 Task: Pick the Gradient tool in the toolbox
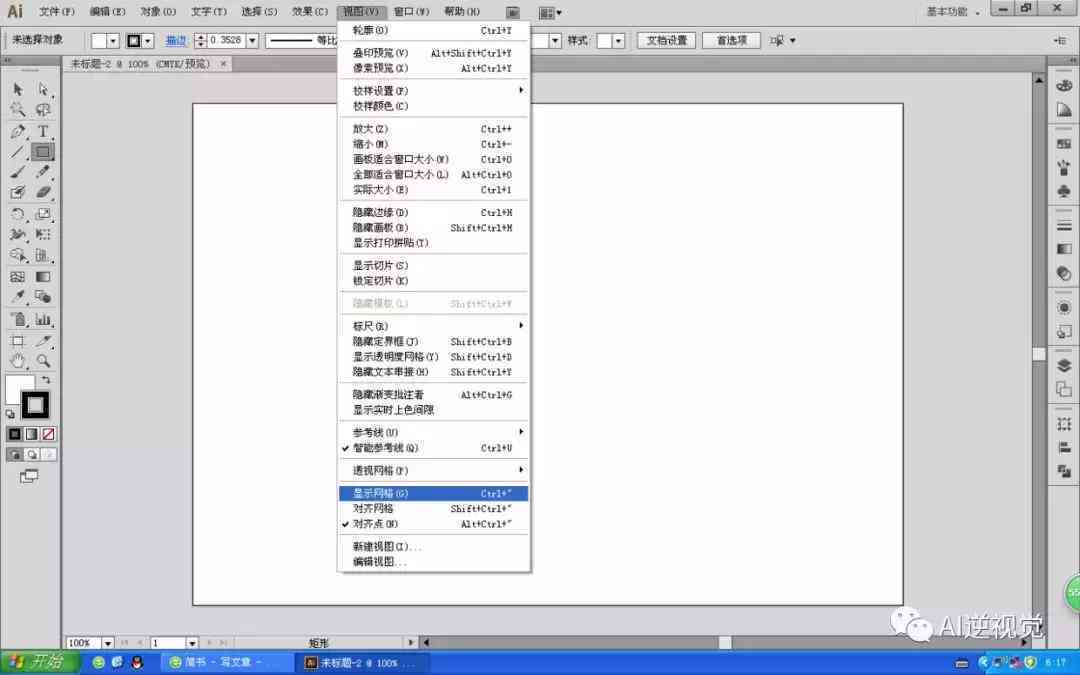pyautogui.click(x=43, y=277)
